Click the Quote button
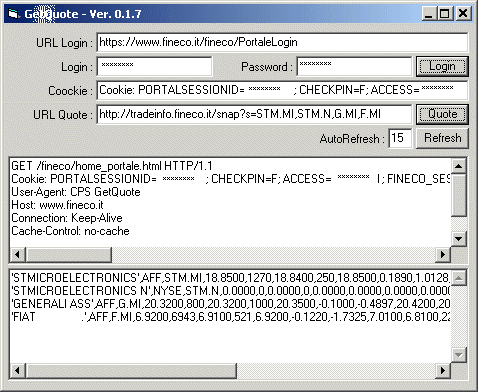 442,114
